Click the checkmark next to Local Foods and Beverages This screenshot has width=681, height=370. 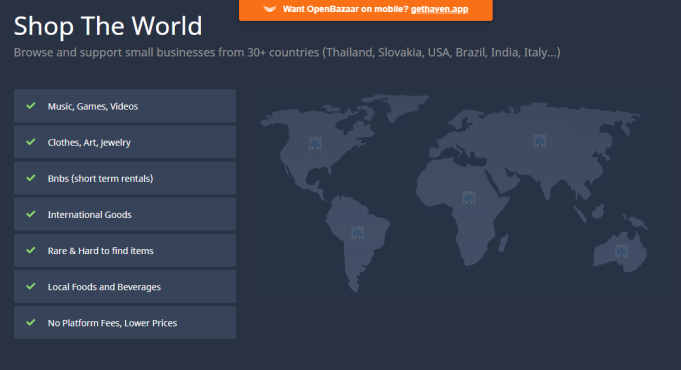[x=31, y=286]
